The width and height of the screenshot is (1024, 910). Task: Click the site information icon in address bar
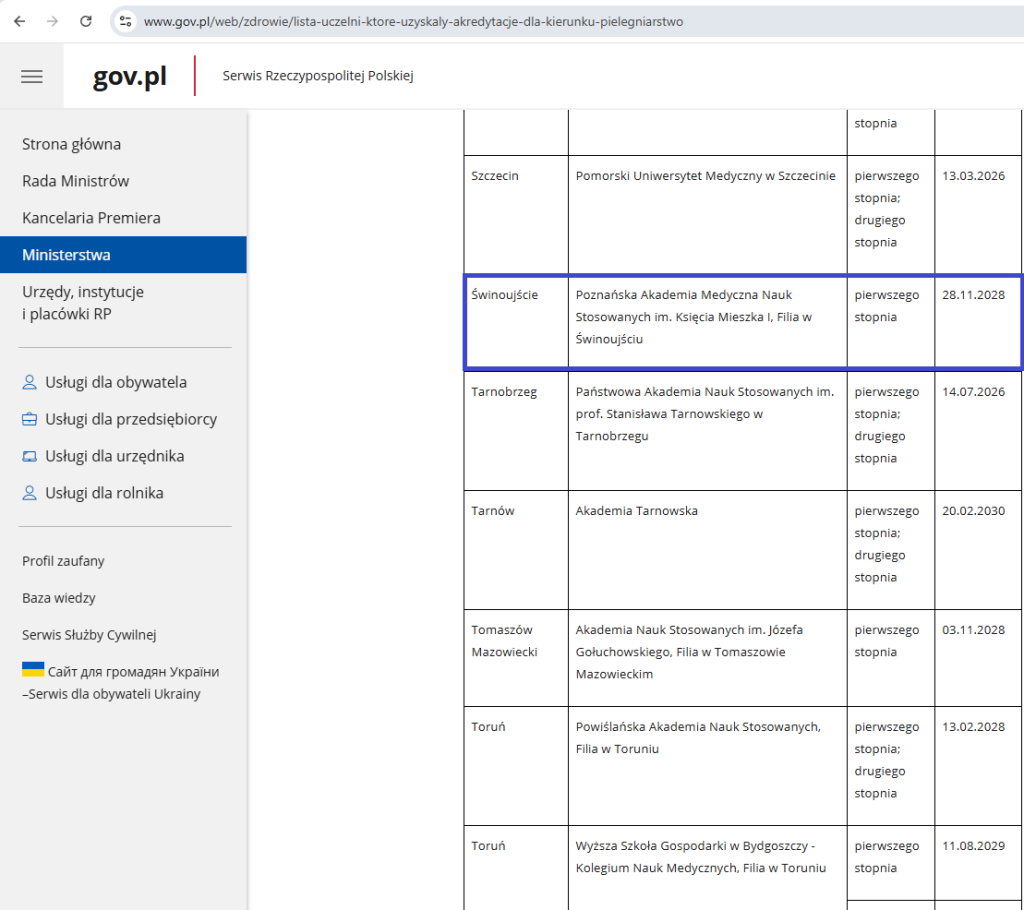(125, 21)
